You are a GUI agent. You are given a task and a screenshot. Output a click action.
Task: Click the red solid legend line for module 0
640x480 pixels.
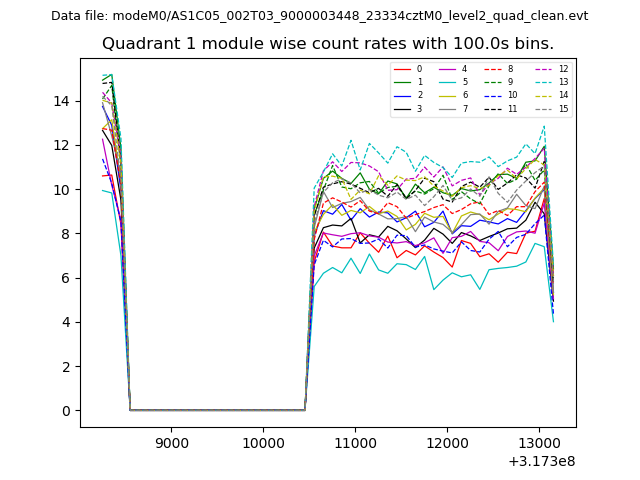402,69
